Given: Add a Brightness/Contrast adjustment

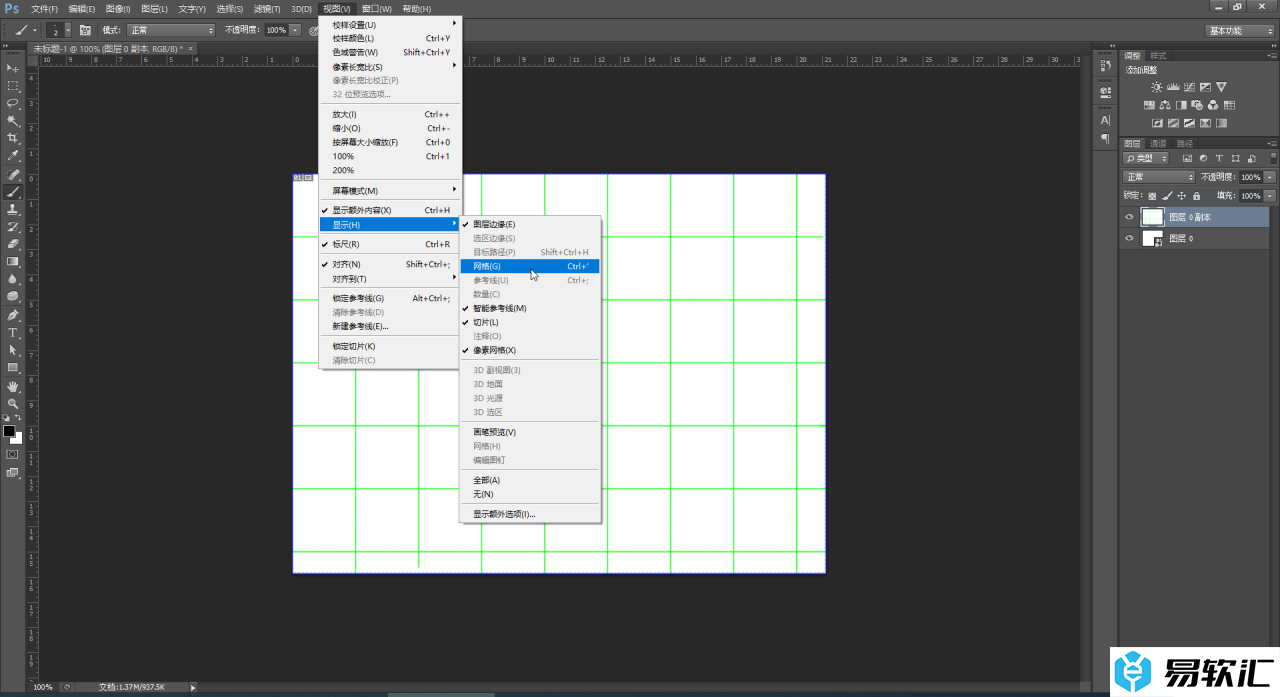Looking at the screenshot, I should [1157, 87].
